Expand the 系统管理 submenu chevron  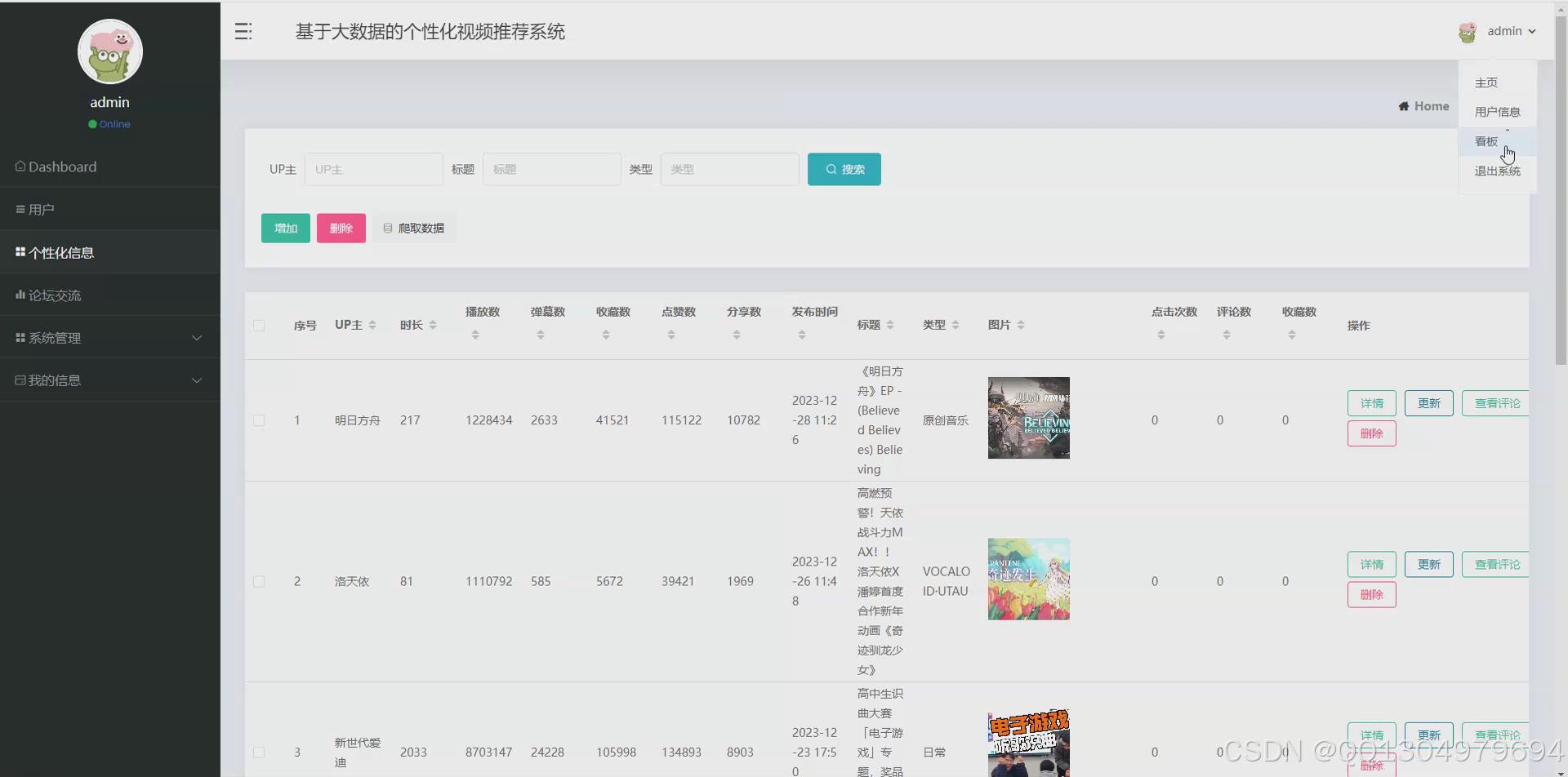tap(197, 337)
